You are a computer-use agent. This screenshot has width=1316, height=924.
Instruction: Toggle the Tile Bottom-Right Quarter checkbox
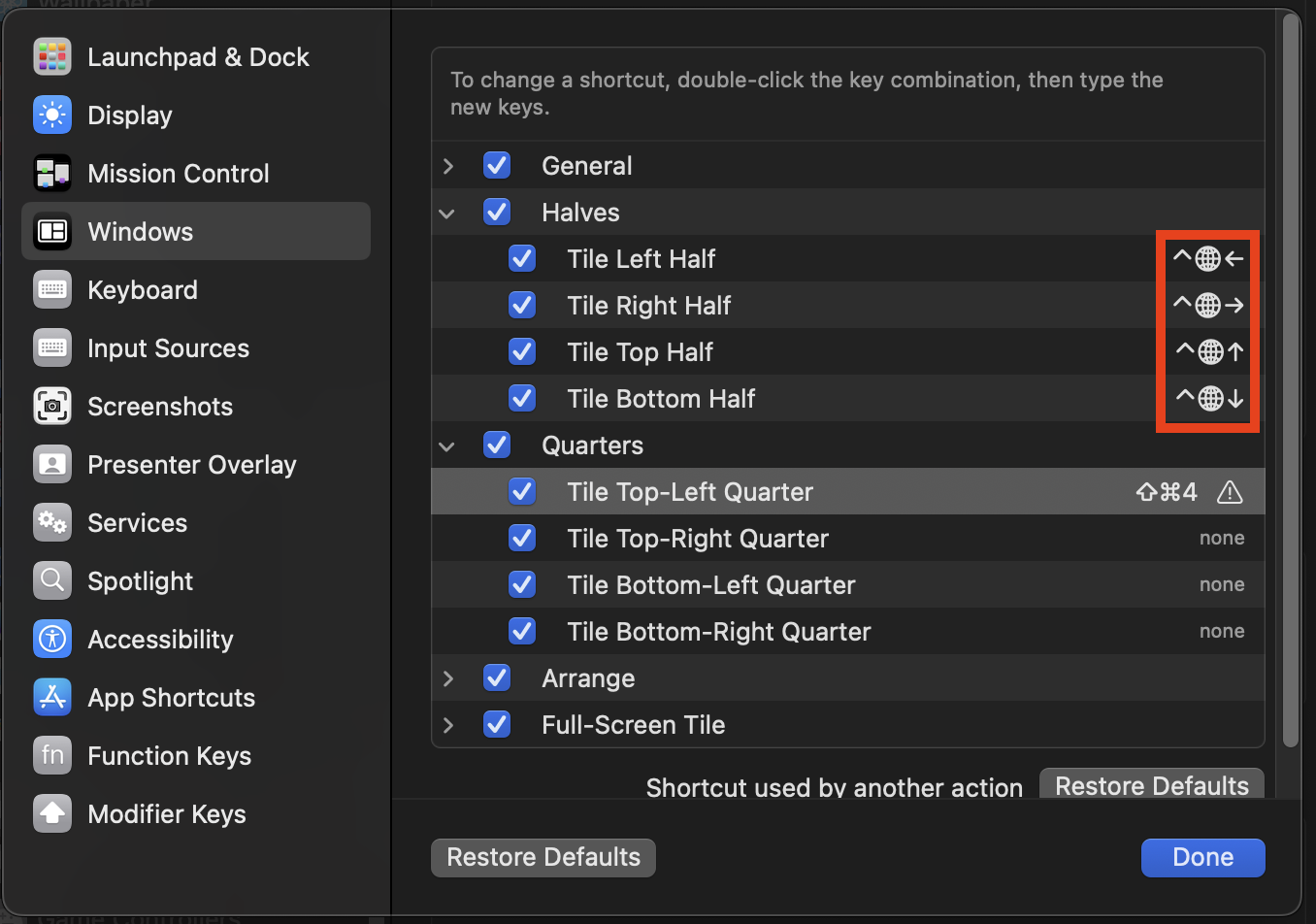(522, 632)
